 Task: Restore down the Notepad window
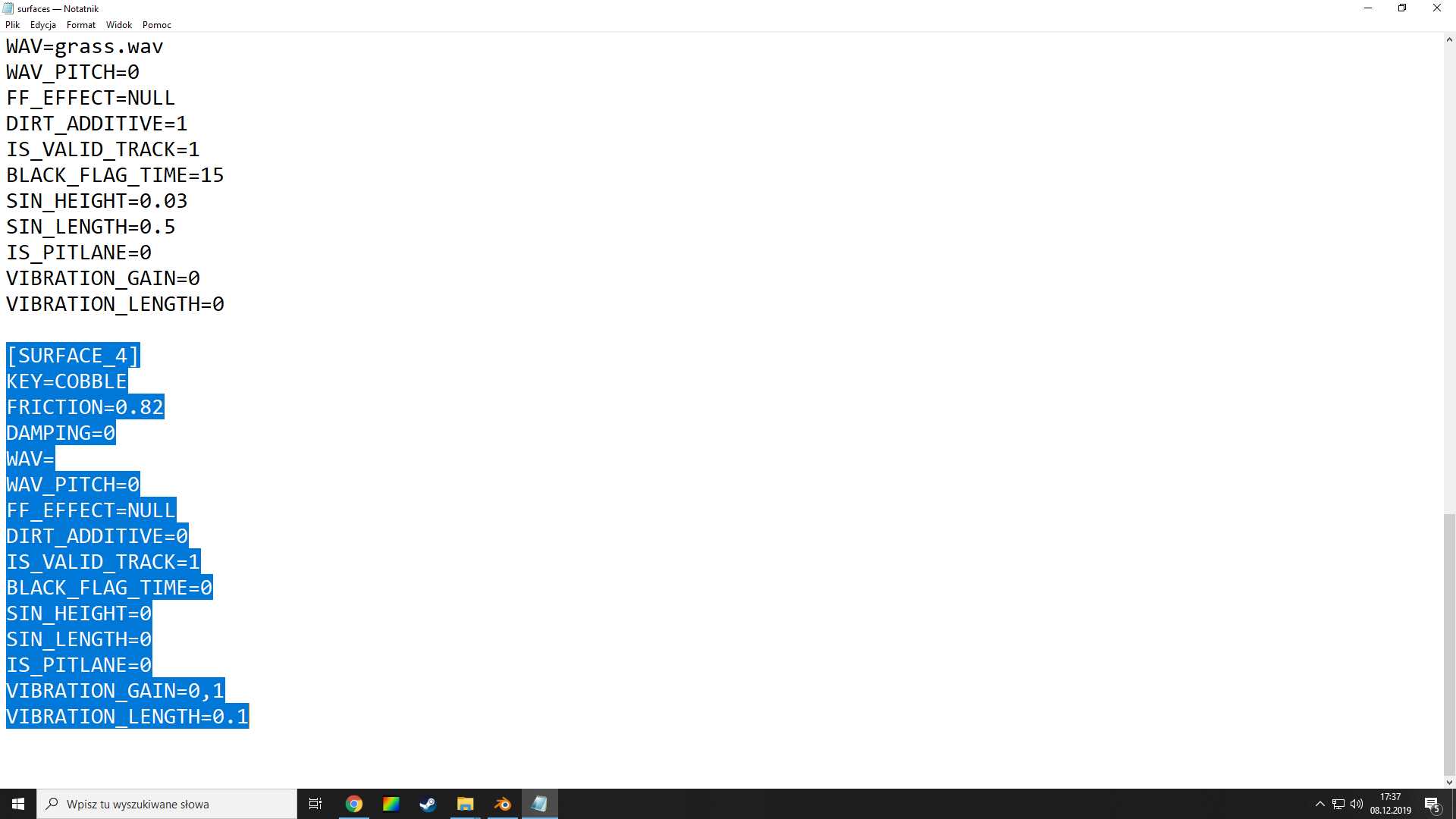point(1402,8)
